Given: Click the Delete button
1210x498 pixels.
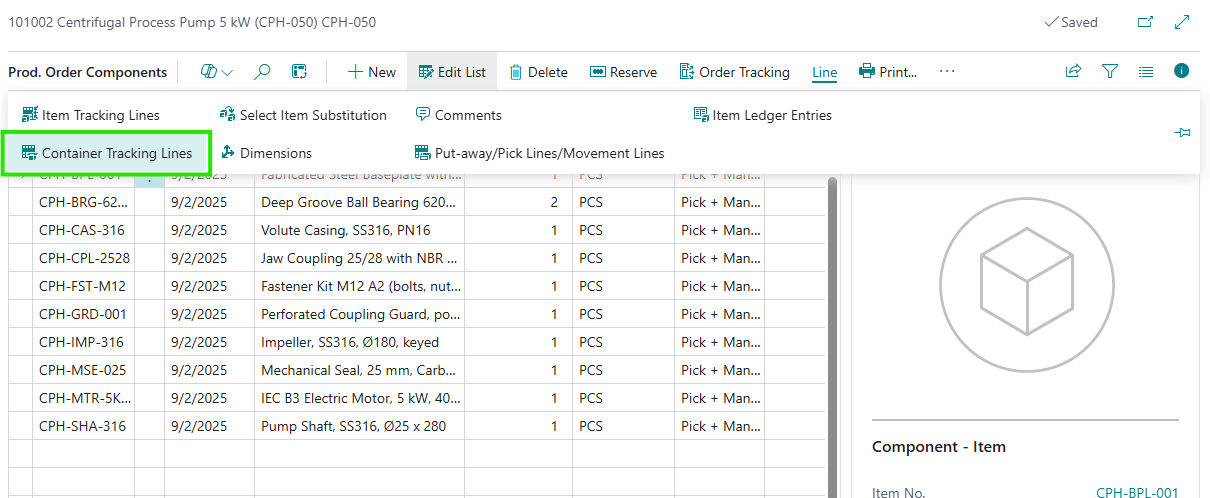Looking at the screenshot, I should [538, 72].
